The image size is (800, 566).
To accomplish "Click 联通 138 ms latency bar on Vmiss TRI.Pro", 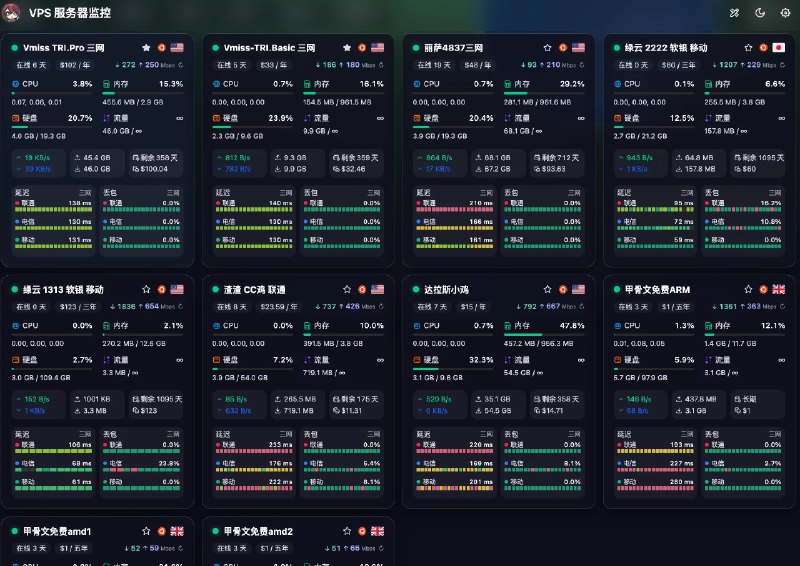I will 53,210.
